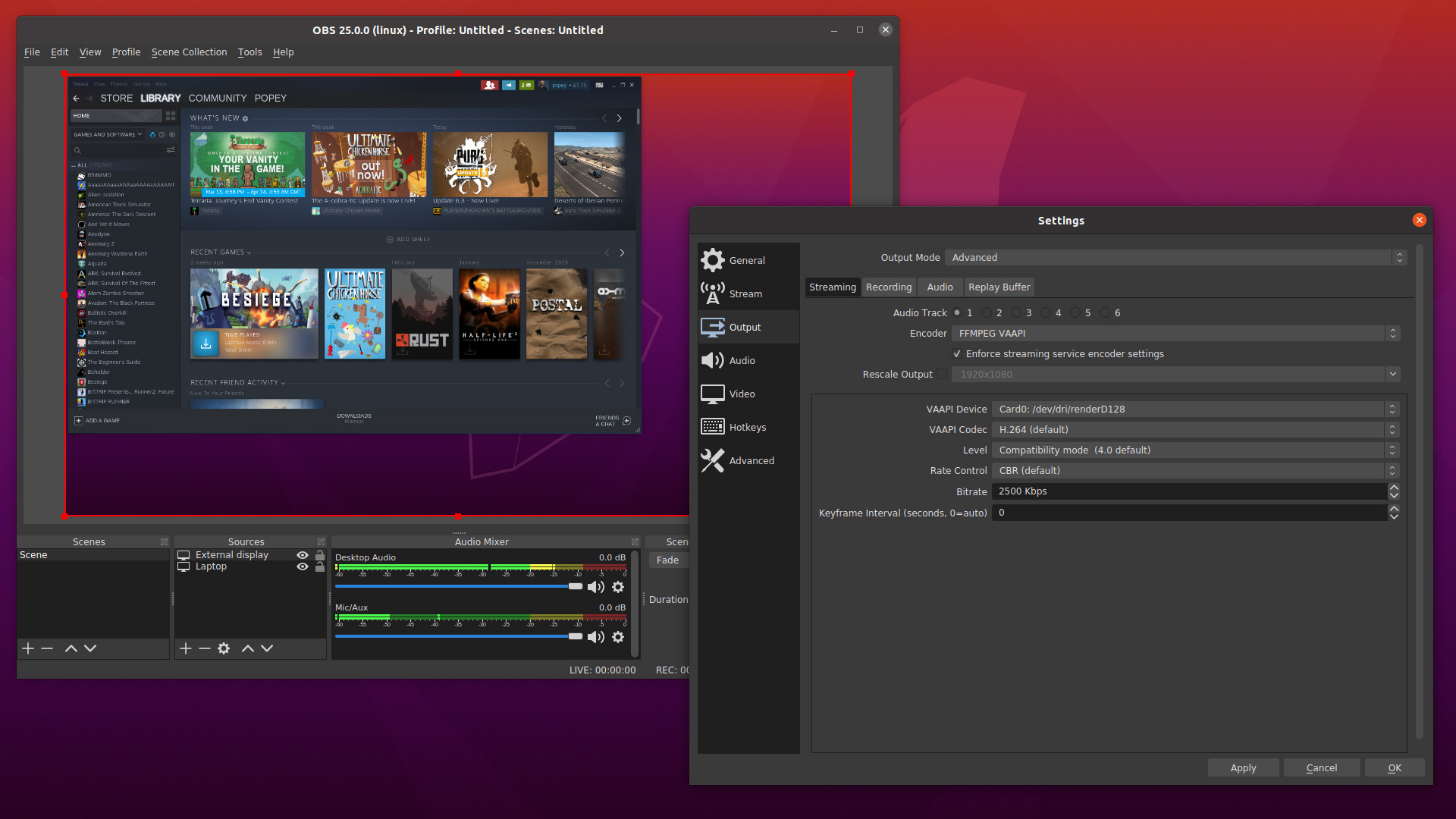Click the Cancel button in Settings
The image size is (1456, 819).
coord(1322,767)
